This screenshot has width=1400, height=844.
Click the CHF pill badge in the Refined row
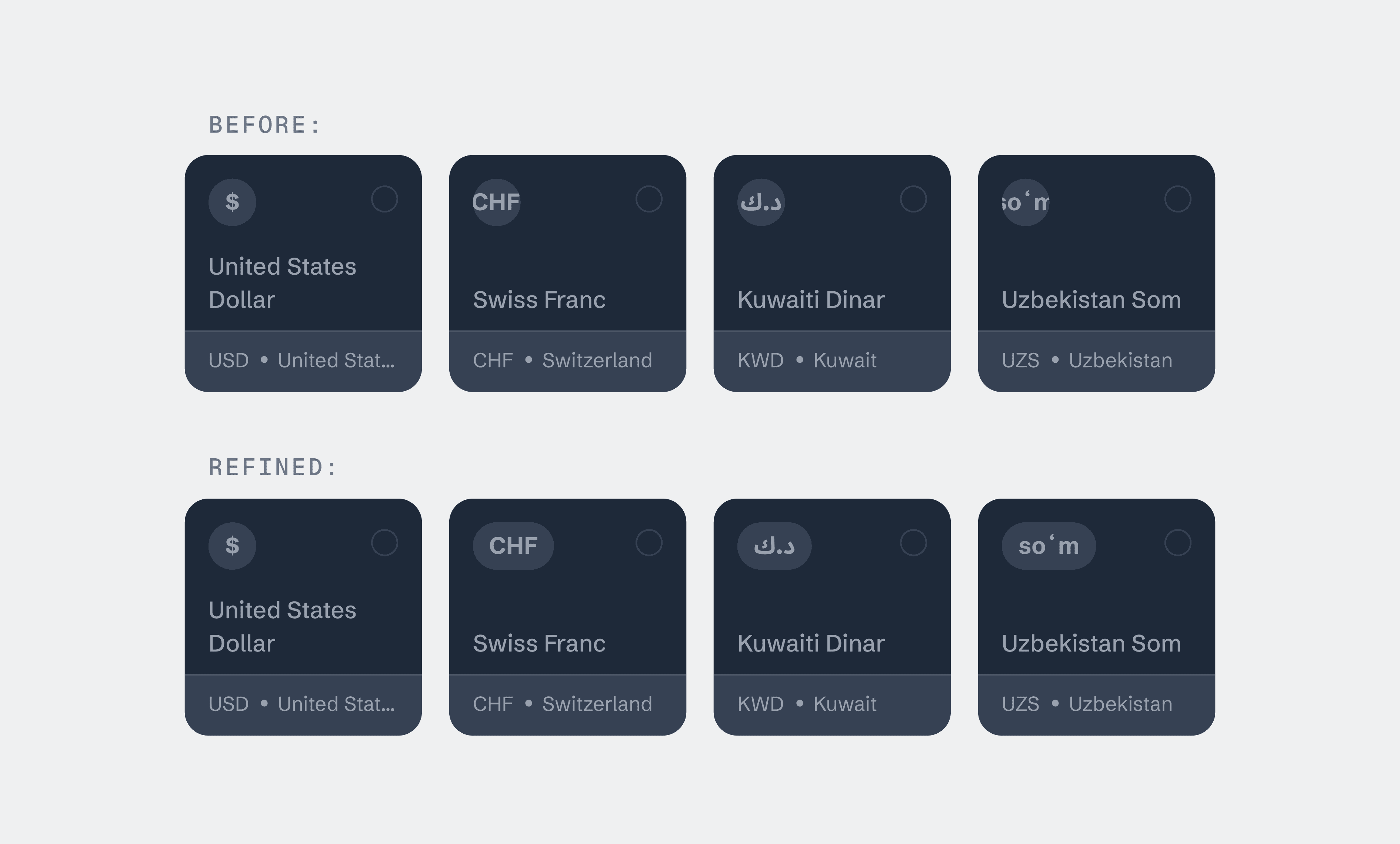coord(513,546)
